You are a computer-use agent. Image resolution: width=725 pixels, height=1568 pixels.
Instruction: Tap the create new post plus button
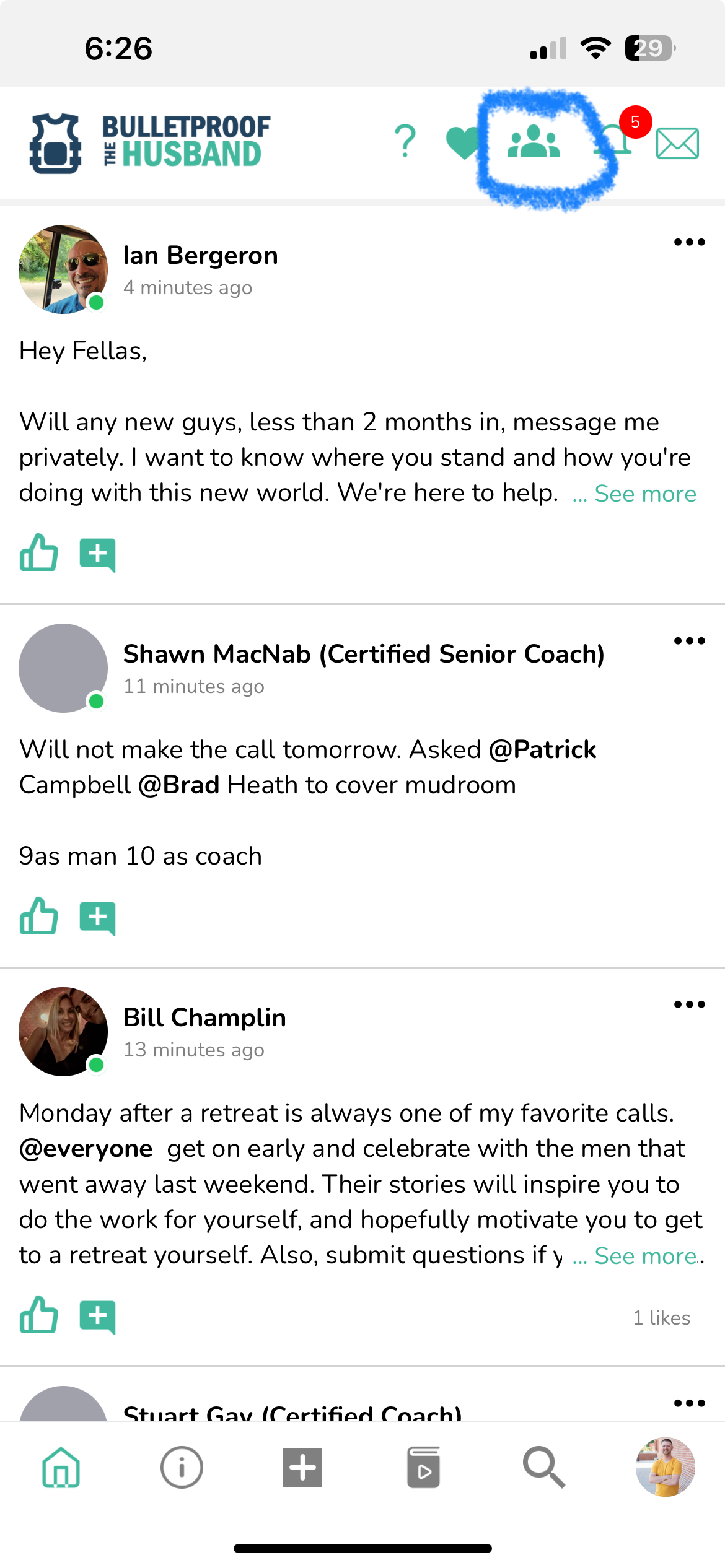(302, 1467)
